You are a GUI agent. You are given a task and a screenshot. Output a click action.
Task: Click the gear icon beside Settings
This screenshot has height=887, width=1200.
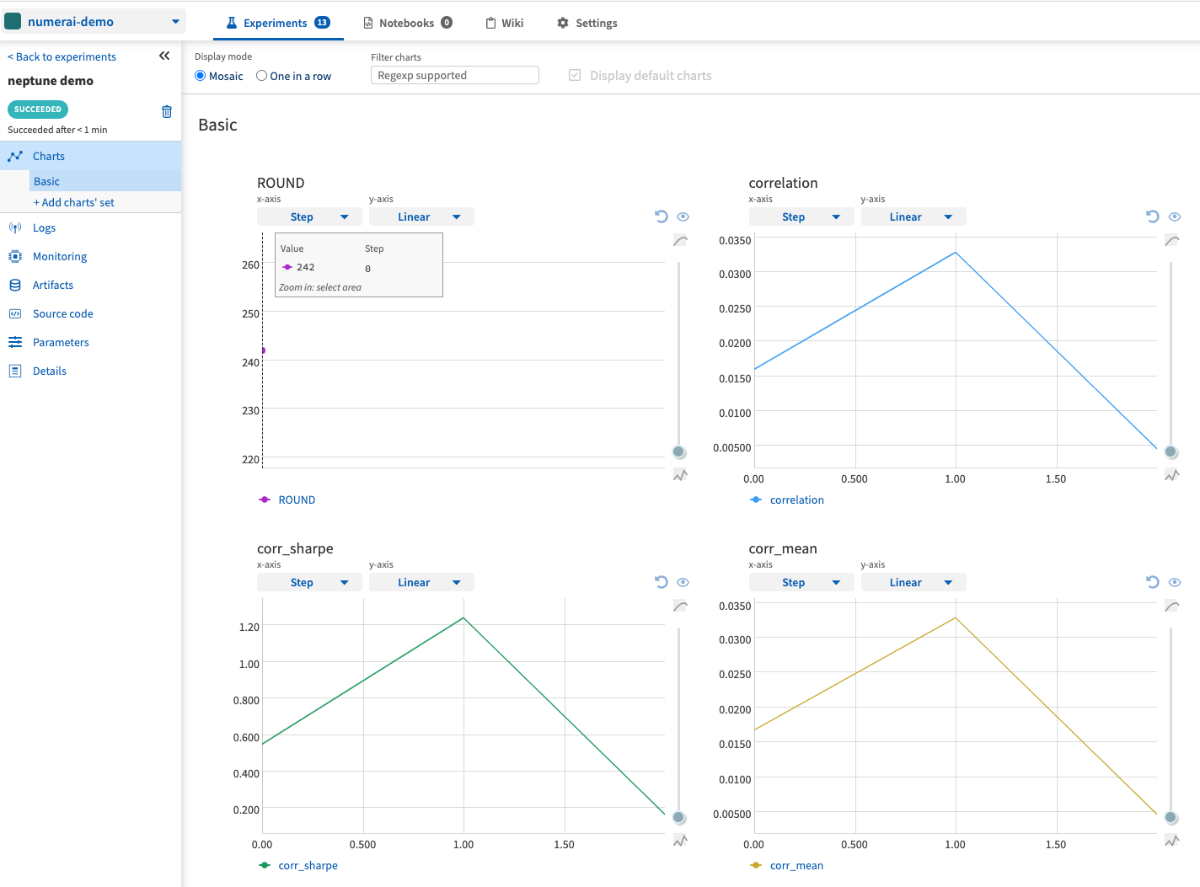tap(563, 23)
